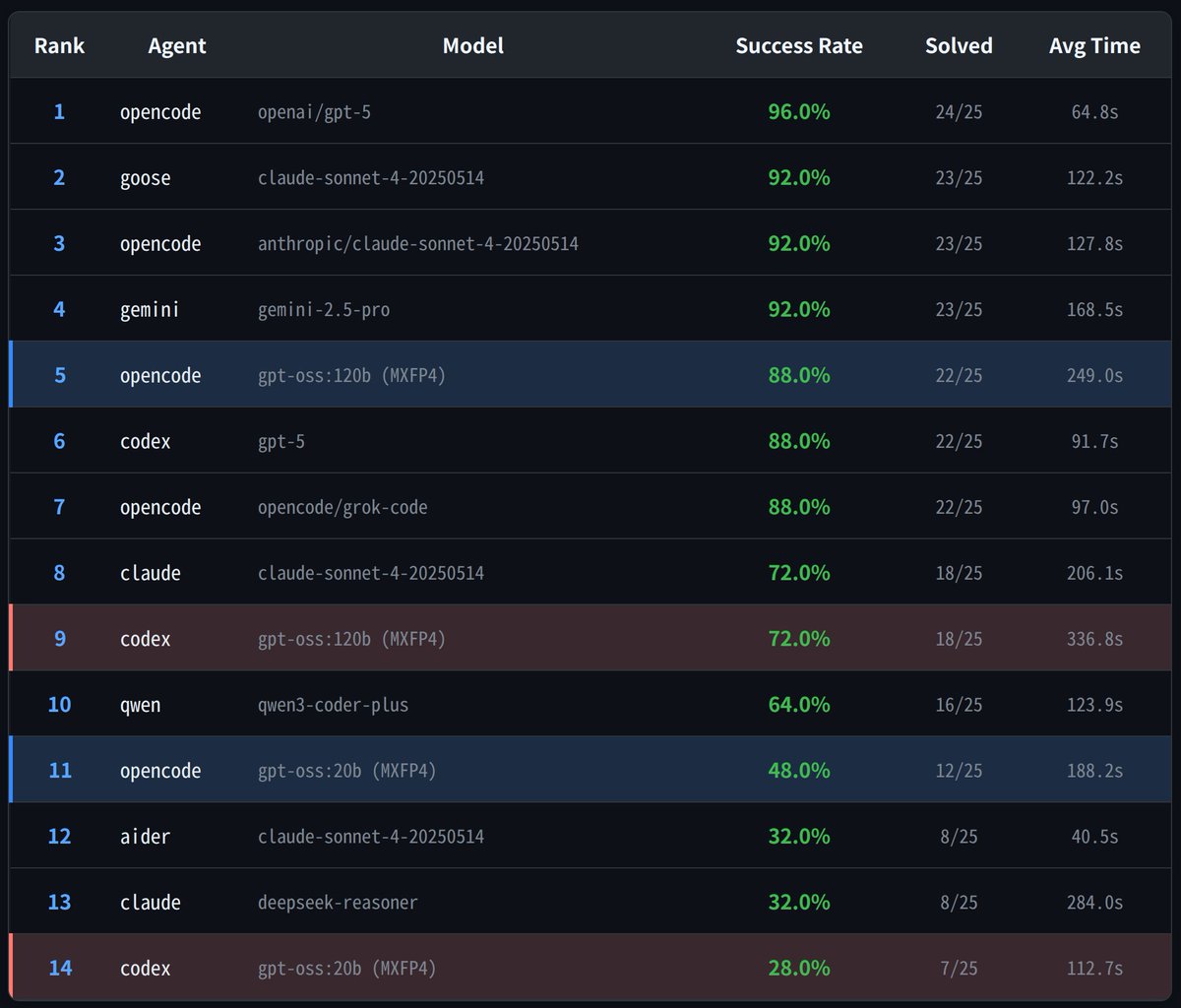Image resolution: width=1181 pixels, height=1008 pixels.
Task: Click the 336.8s average time
Action: 1094,640
